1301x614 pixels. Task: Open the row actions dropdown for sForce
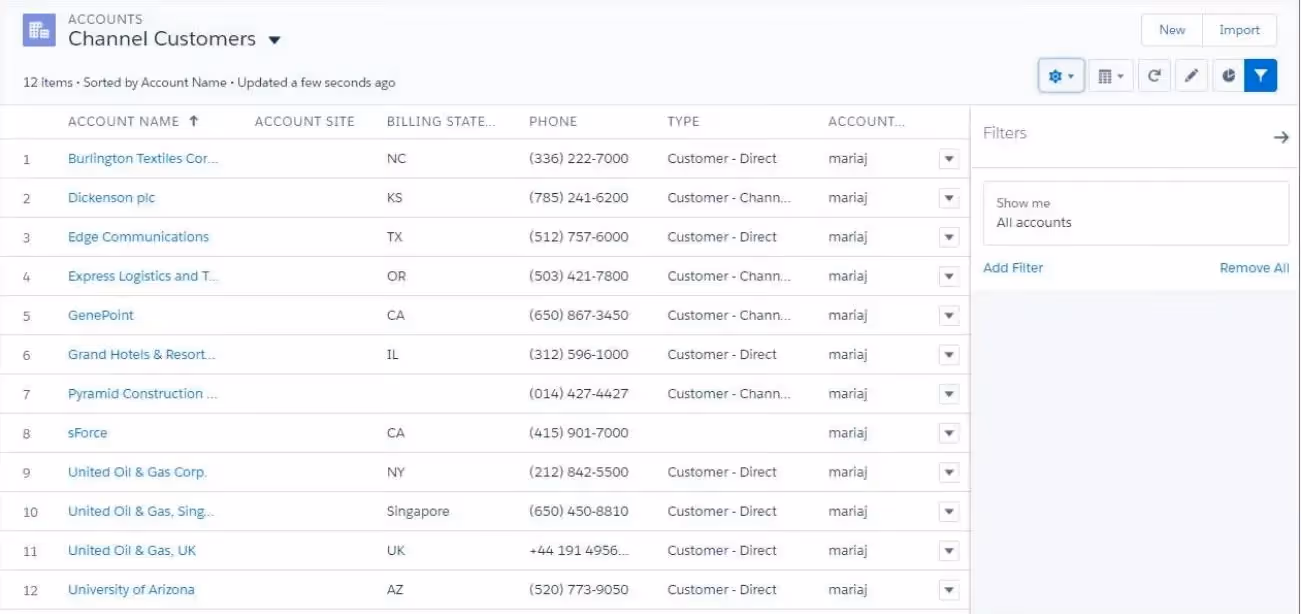(x=948, y=432)
